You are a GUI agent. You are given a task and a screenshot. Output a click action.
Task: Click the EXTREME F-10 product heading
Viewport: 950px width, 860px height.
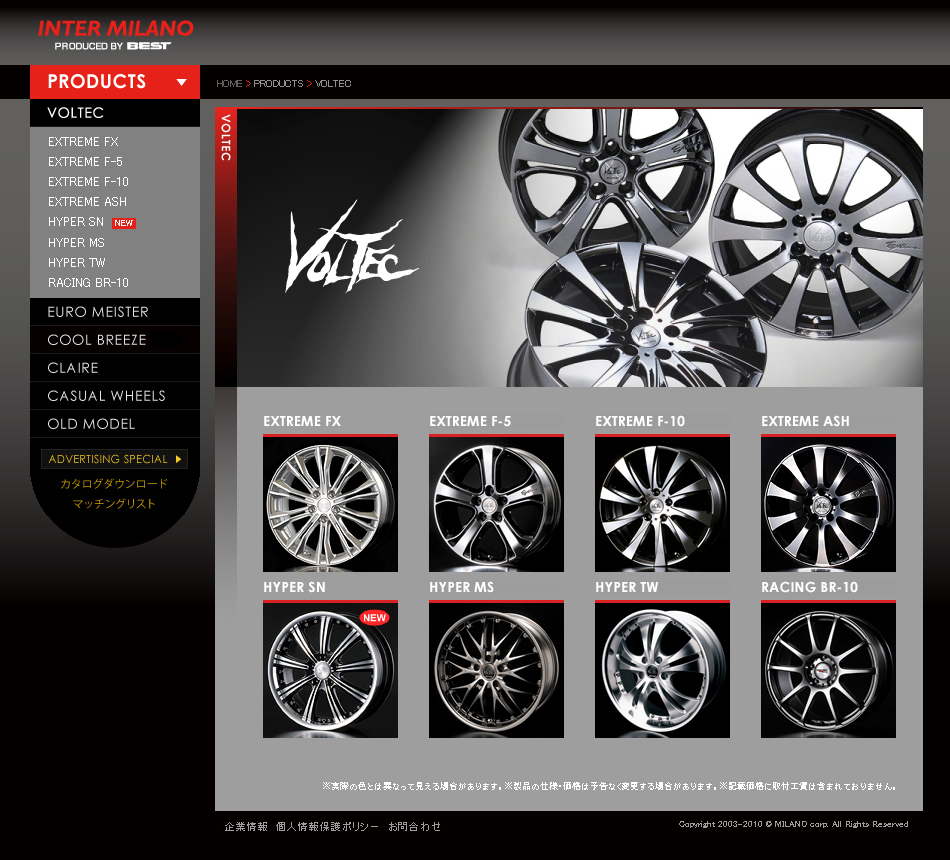pos(640,421)
